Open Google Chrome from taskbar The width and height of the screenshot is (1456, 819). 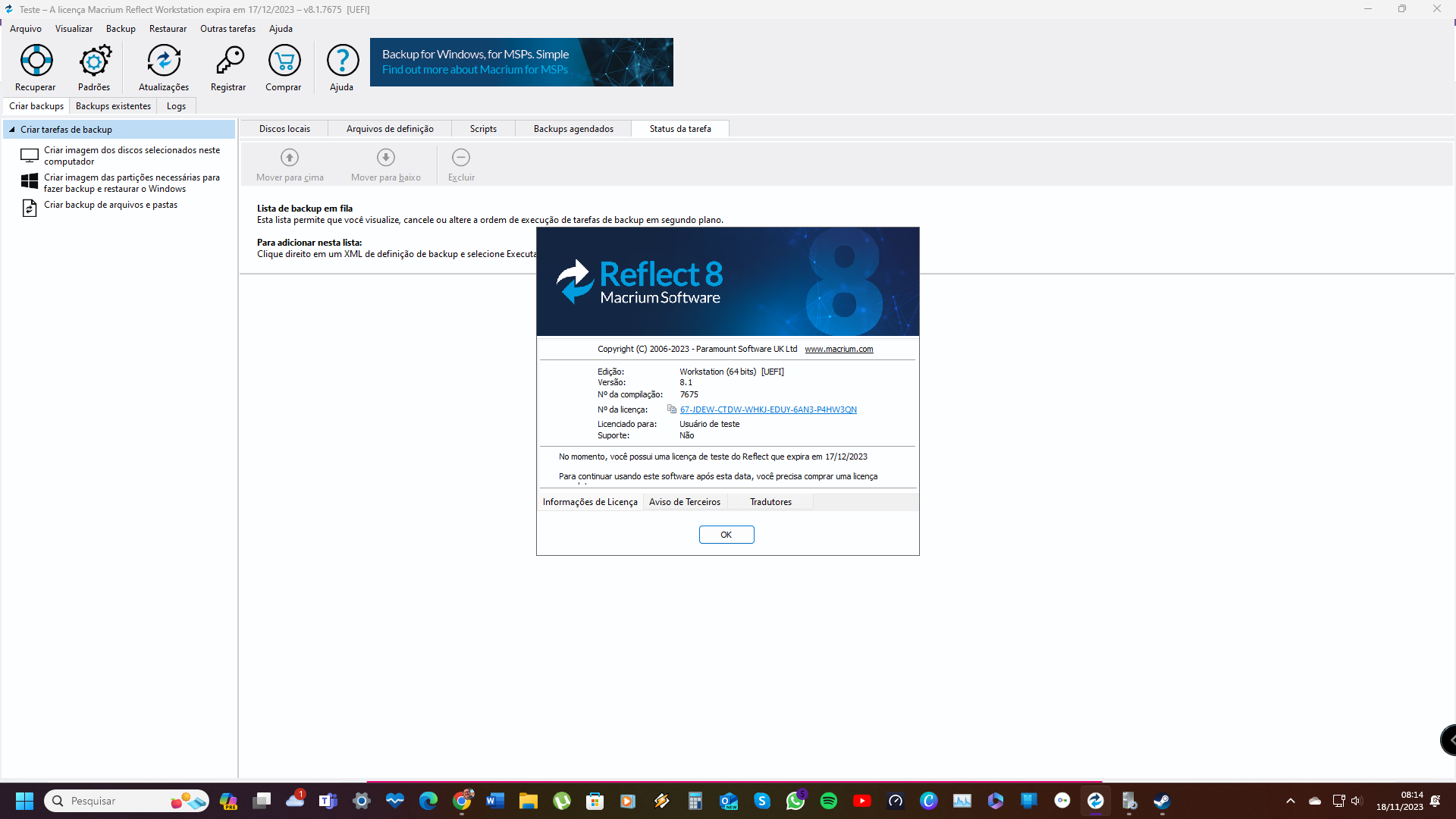coord(462,801)
